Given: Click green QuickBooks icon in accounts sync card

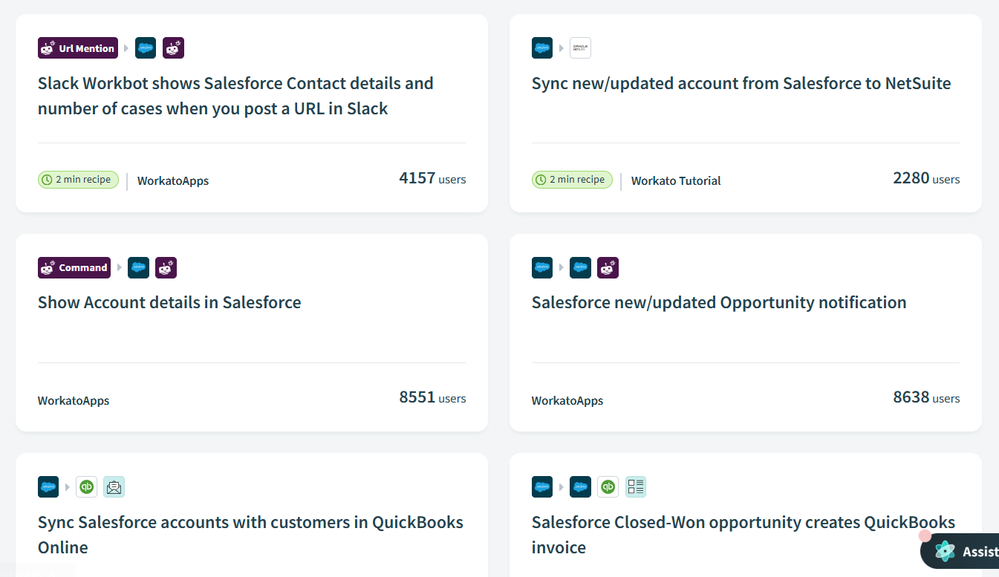Looking at the screenshot, I should (x=86, y=487).
